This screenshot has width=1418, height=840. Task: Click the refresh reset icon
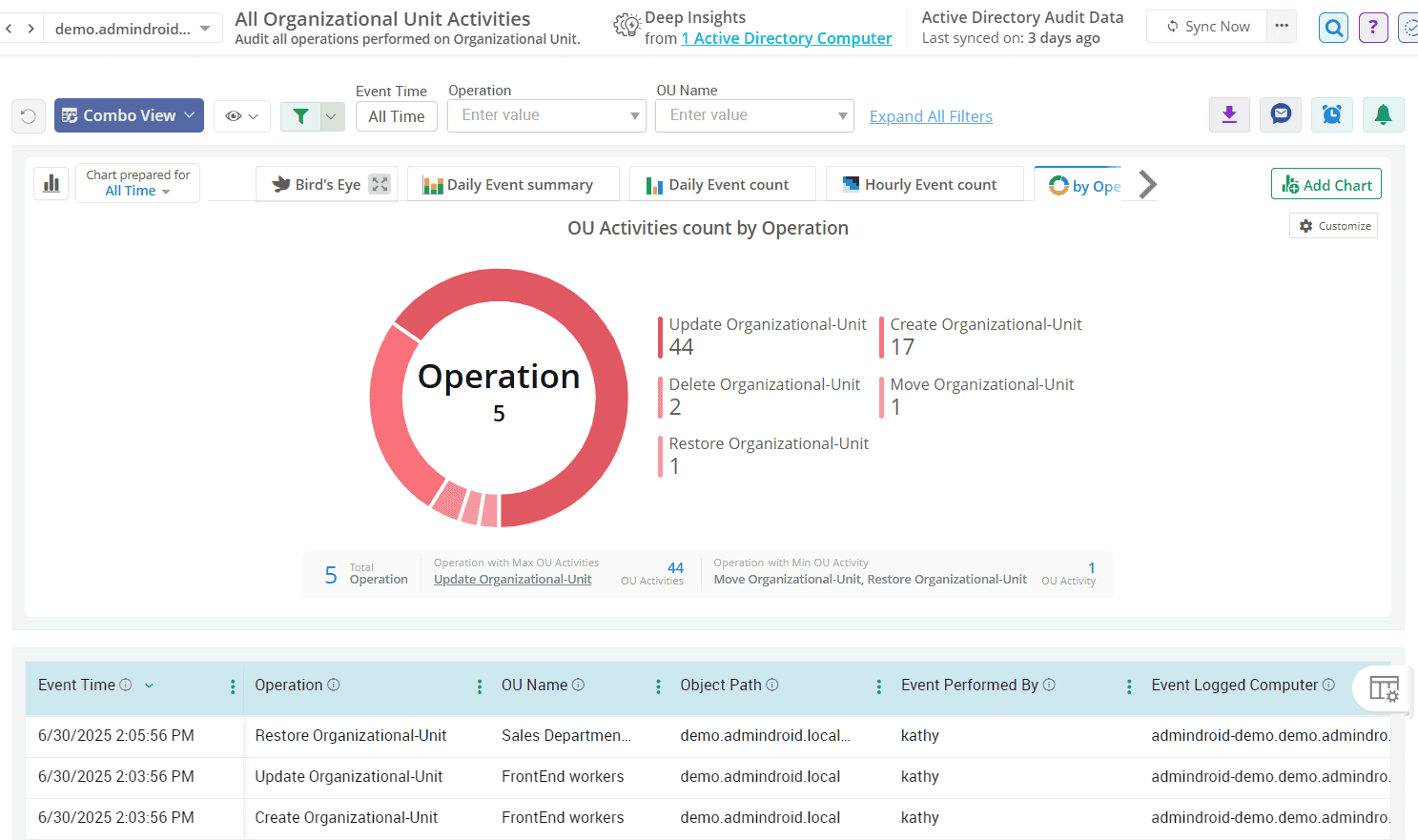coord(29,116)
